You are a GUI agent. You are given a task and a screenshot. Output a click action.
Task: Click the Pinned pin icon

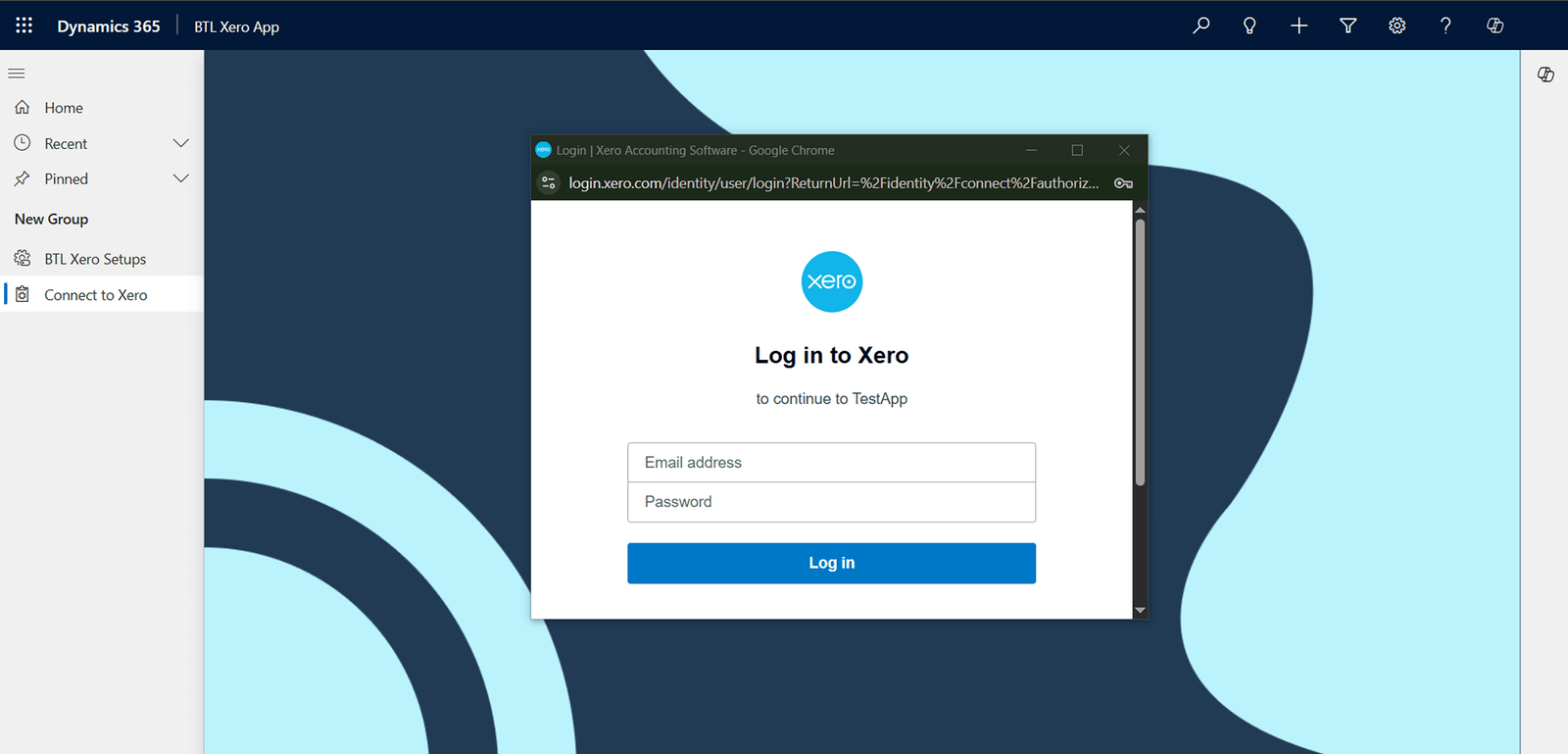[x=23, y=178]
